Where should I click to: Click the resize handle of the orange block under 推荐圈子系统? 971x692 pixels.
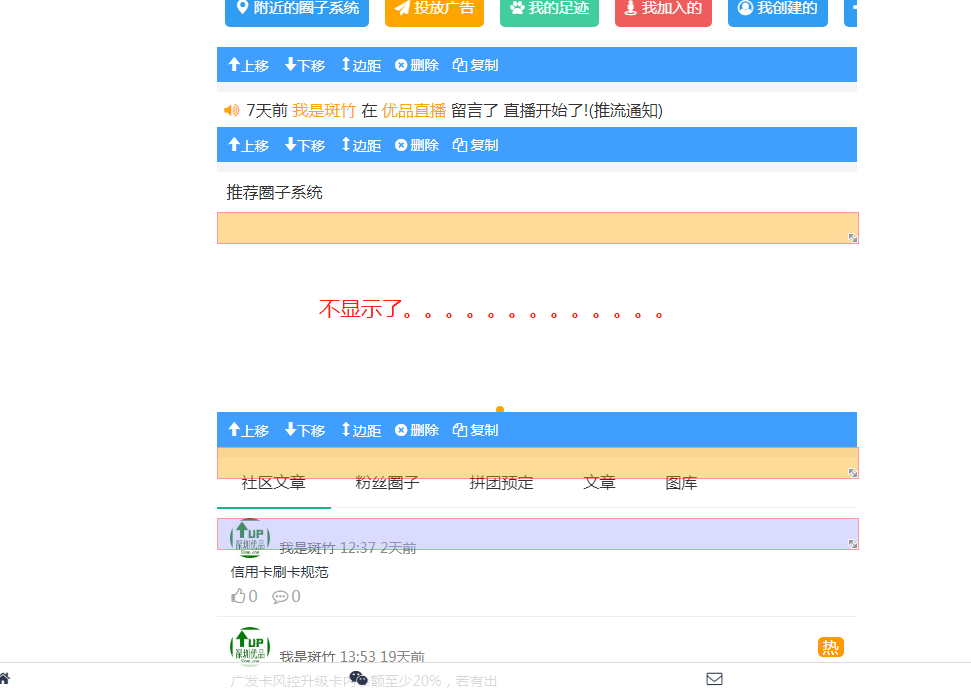point(852,238)
